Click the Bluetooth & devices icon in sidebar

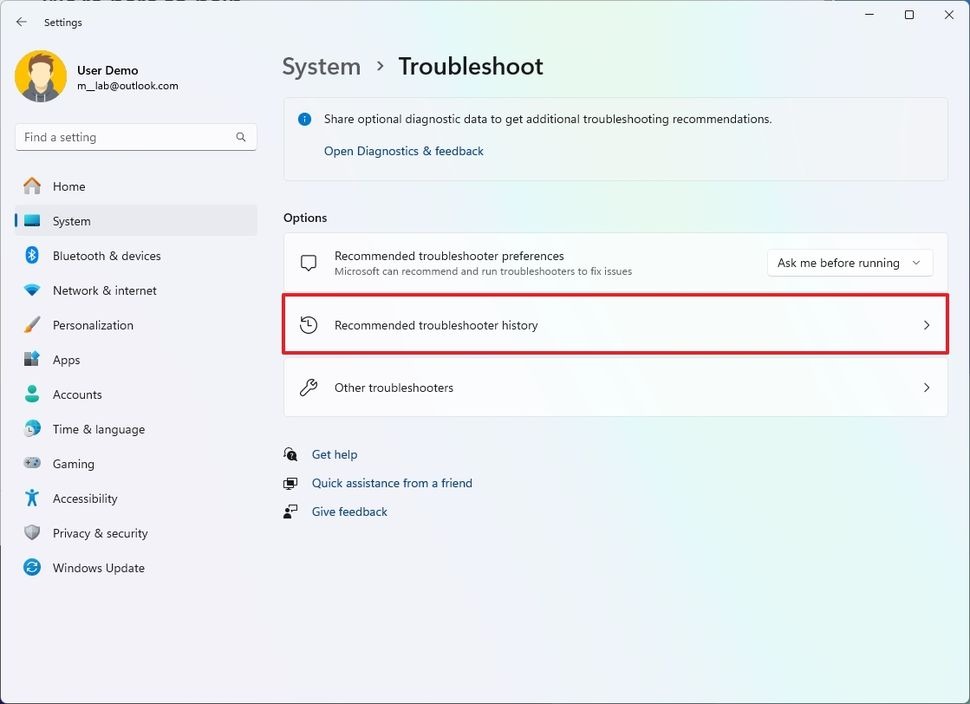[31, 255]
